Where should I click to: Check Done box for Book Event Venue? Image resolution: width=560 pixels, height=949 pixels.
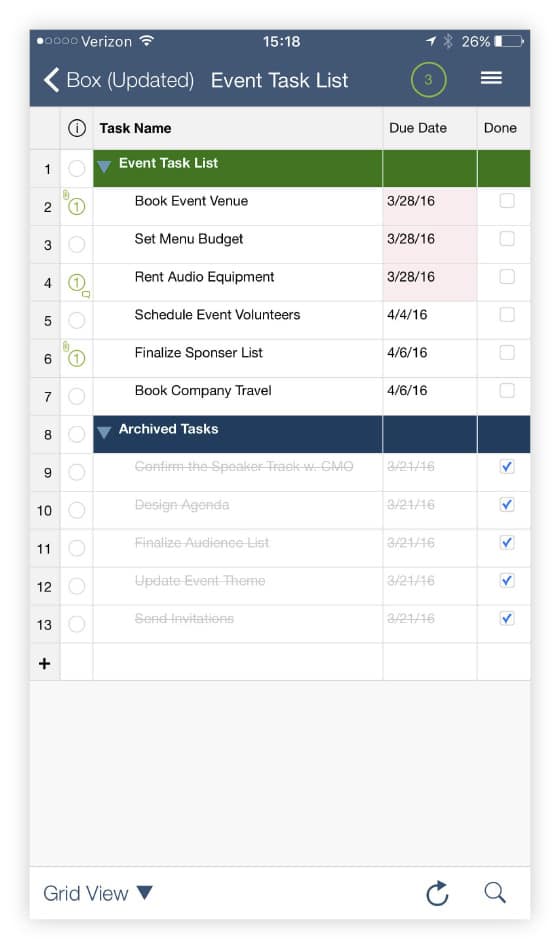coord(507,200)
